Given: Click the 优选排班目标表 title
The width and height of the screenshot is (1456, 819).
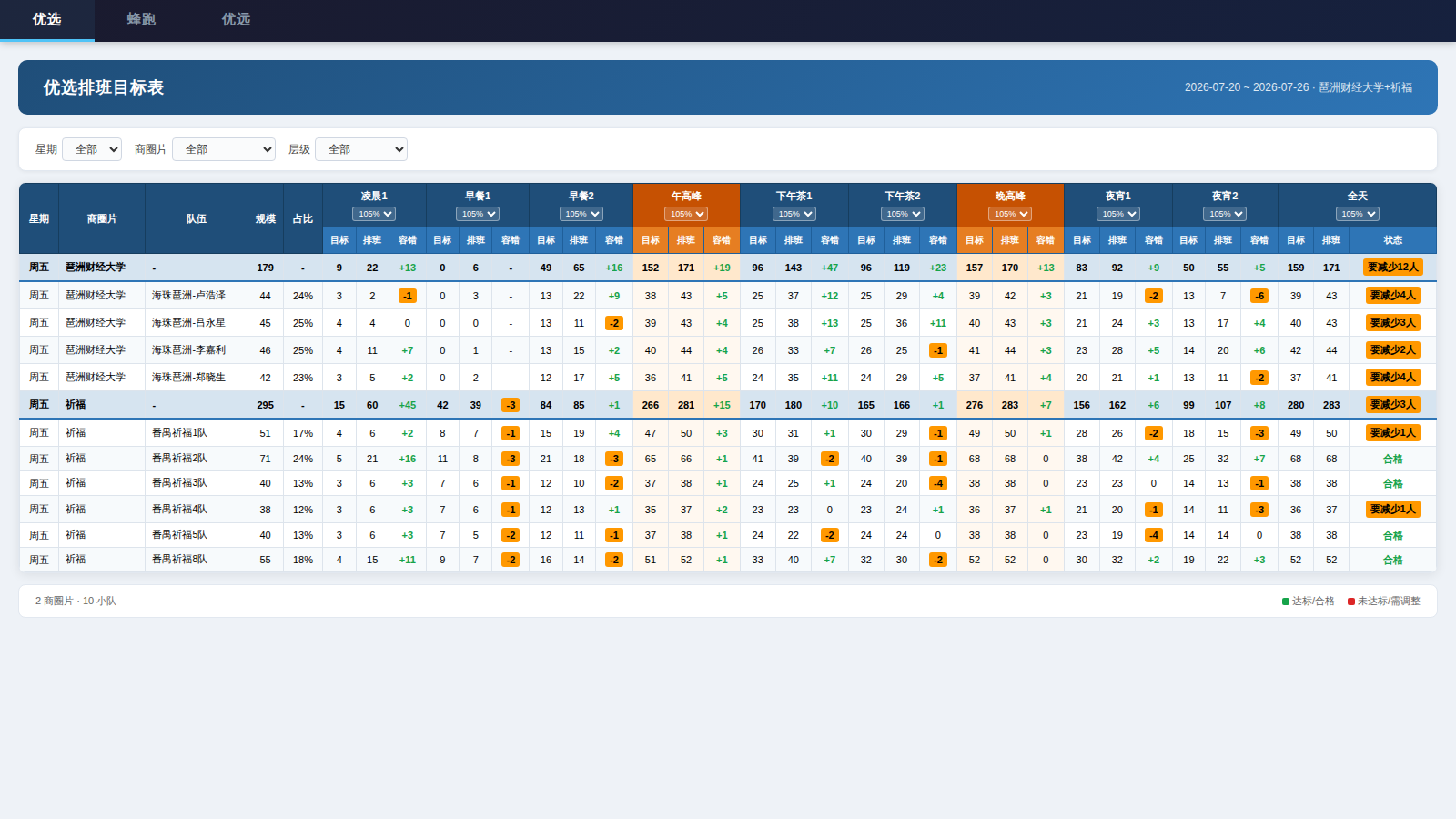Looking at the screenshot, I should tap(104, 87).
